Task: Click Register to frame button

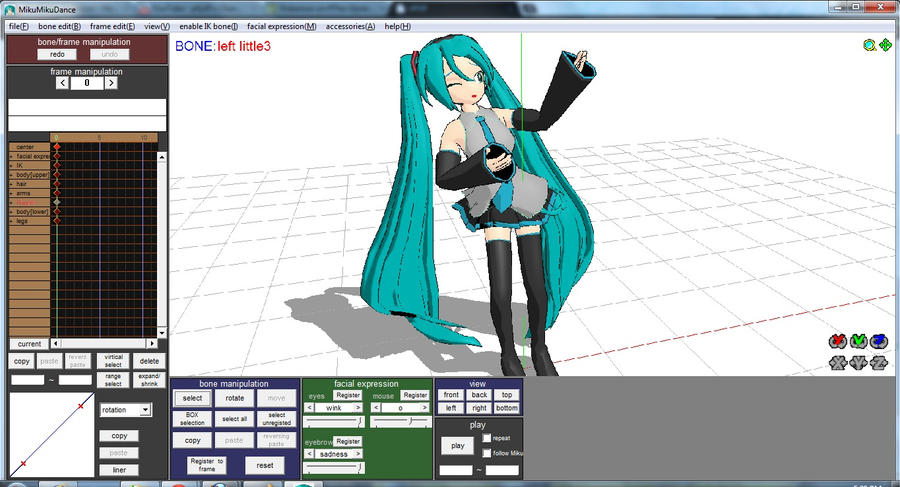Action: click(207, 465)
